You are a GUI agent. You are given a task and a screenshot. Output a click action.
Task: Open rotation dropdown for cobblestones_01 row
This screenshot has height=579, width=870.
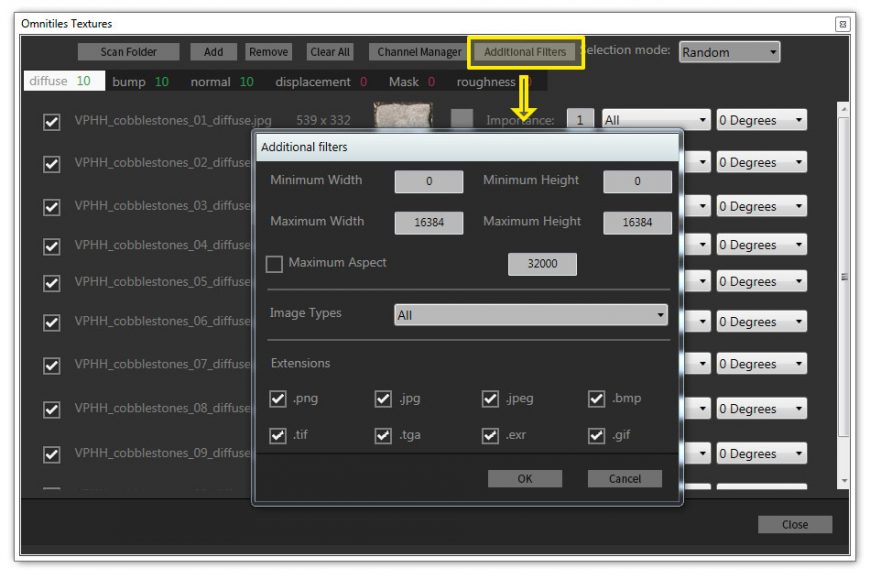761,120
